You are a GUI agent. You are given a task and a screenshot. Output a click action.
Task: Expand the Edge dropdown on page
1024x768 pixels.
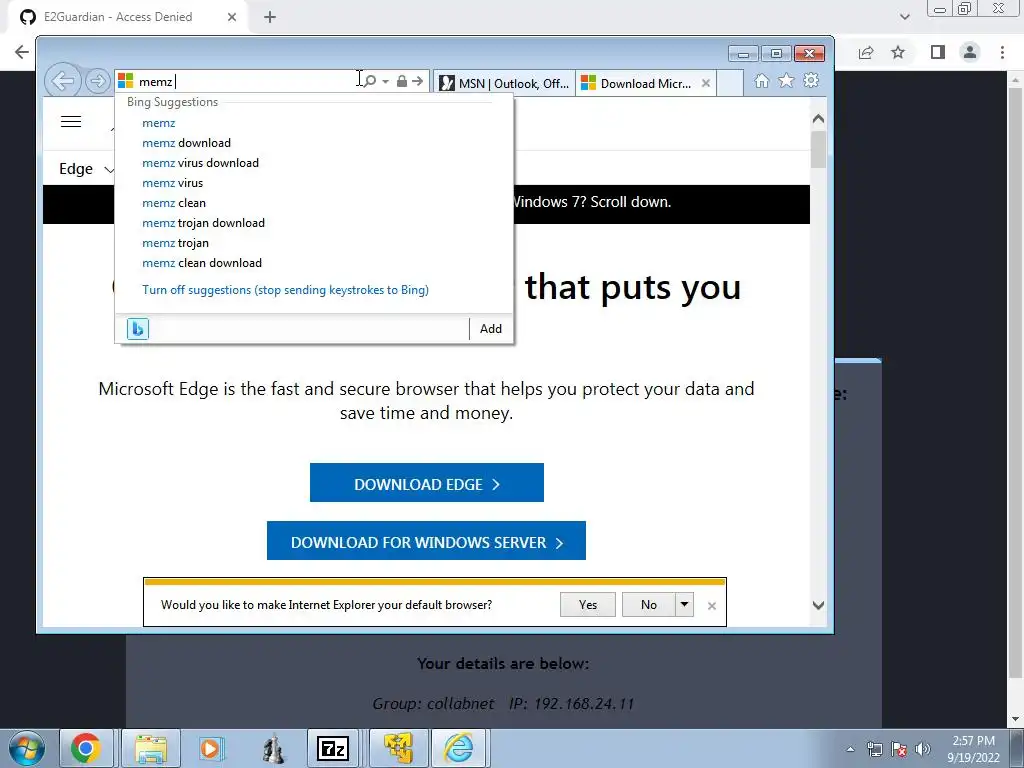point(86,169)
